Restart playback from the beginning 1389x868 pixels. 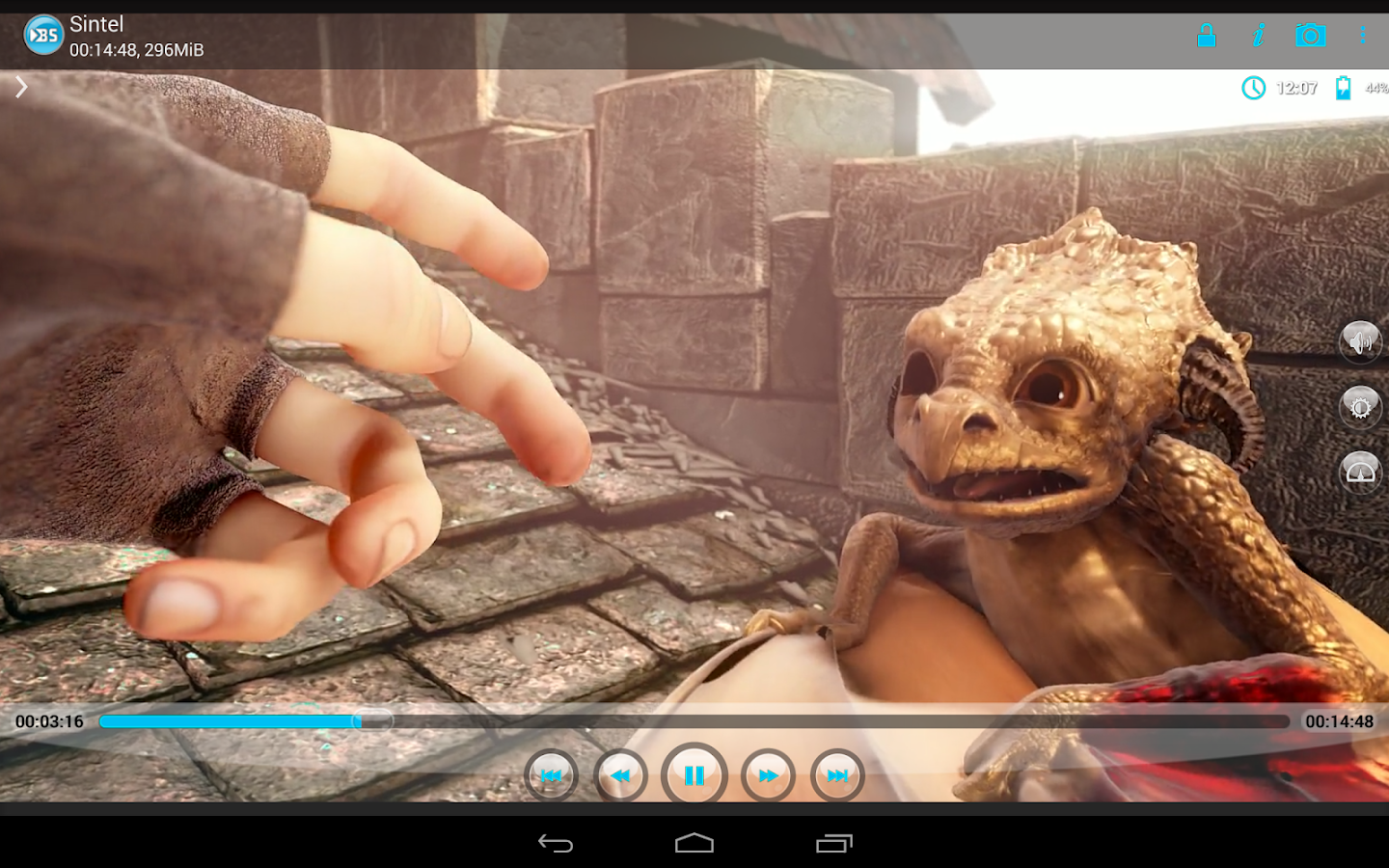tap(550, 775)
